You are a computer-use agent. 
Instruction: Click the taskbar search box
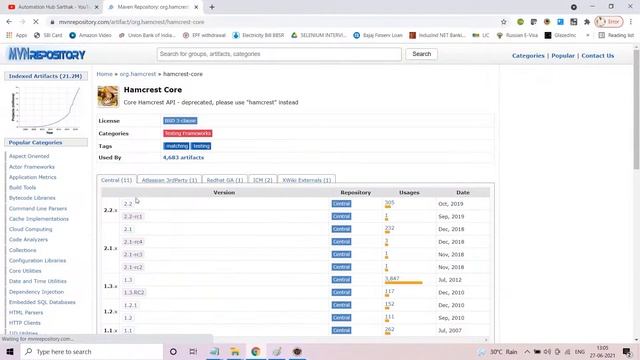(91, 351)
